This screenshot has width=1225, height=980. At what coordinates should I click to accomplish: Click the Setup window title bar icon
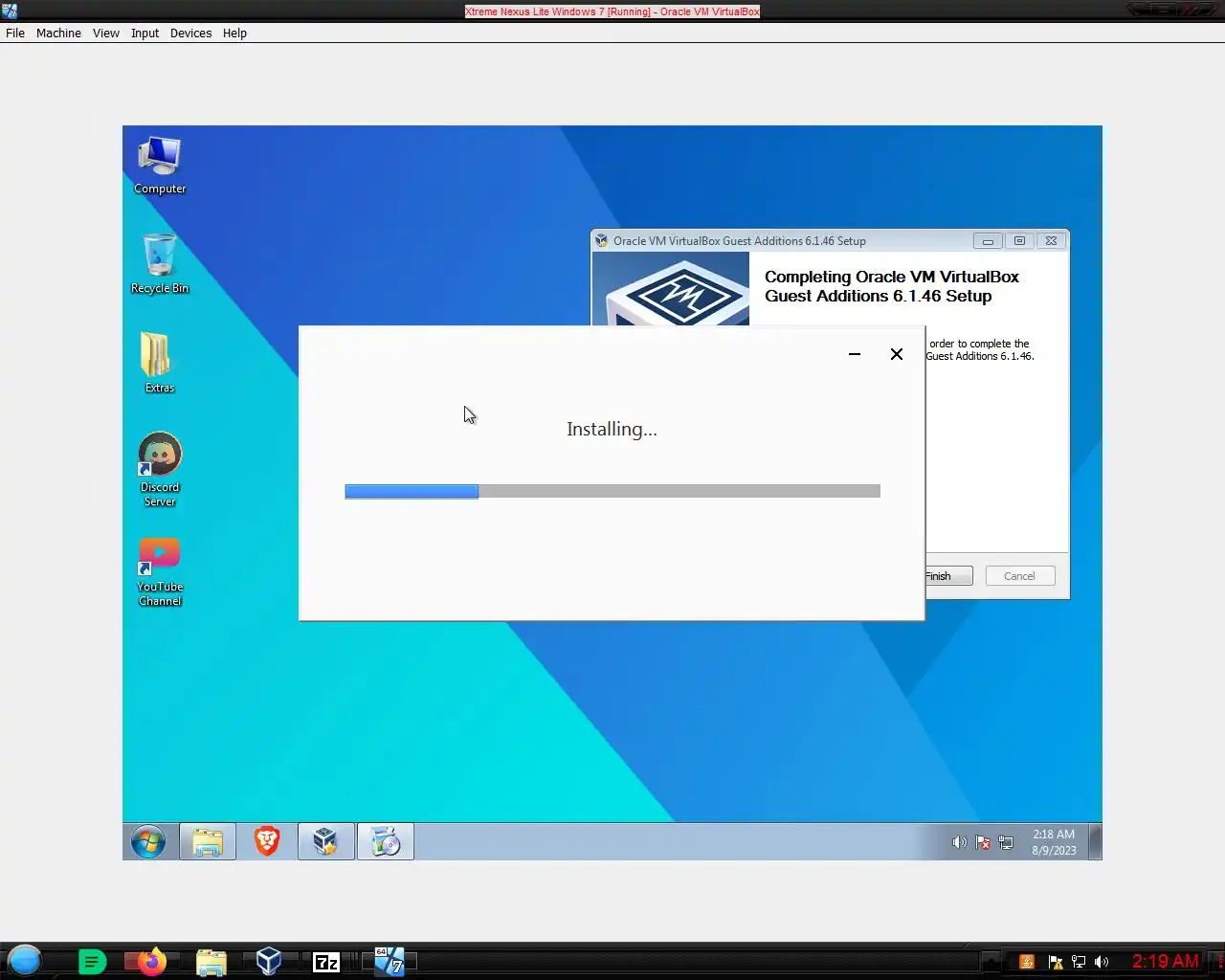click(x=602, y=241)
